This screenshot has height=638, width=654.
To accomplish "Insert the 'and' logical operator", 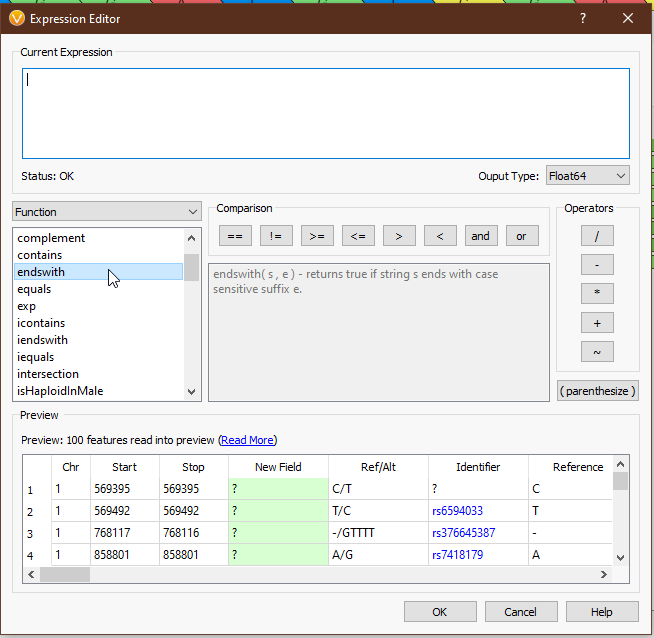I will click(481, 236).
